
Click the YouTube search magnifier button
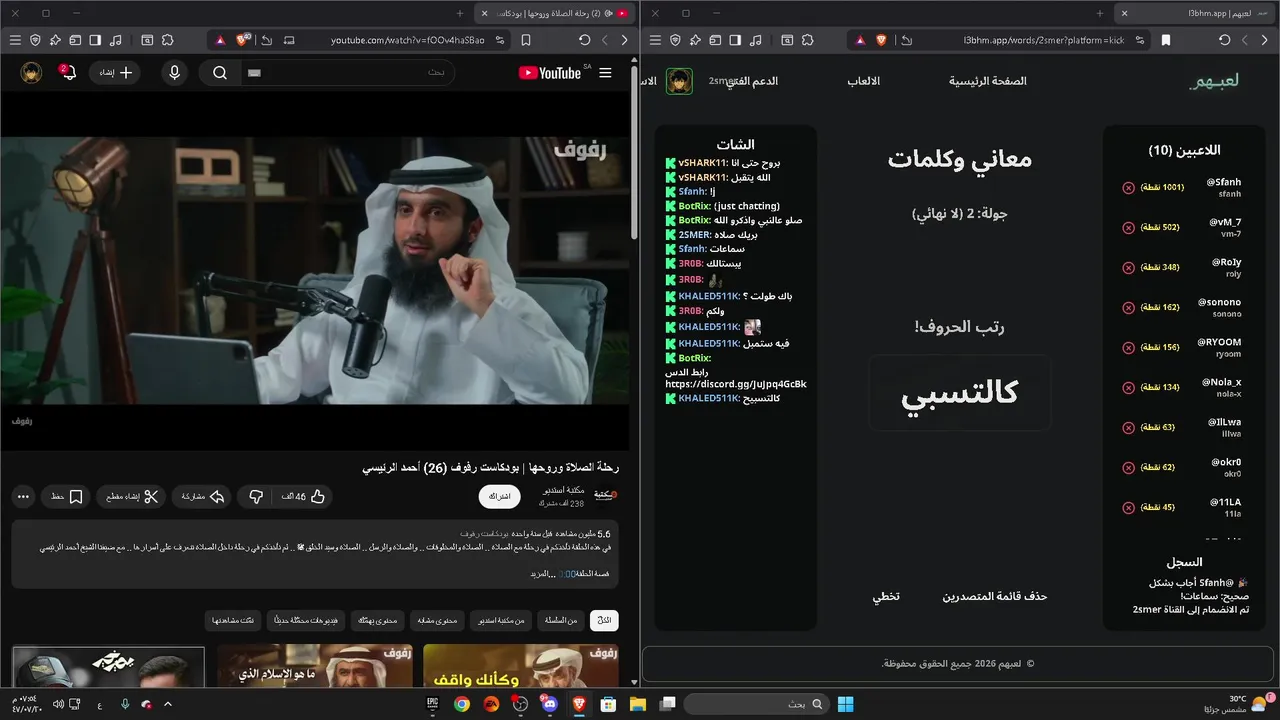(x=220, y=73)
